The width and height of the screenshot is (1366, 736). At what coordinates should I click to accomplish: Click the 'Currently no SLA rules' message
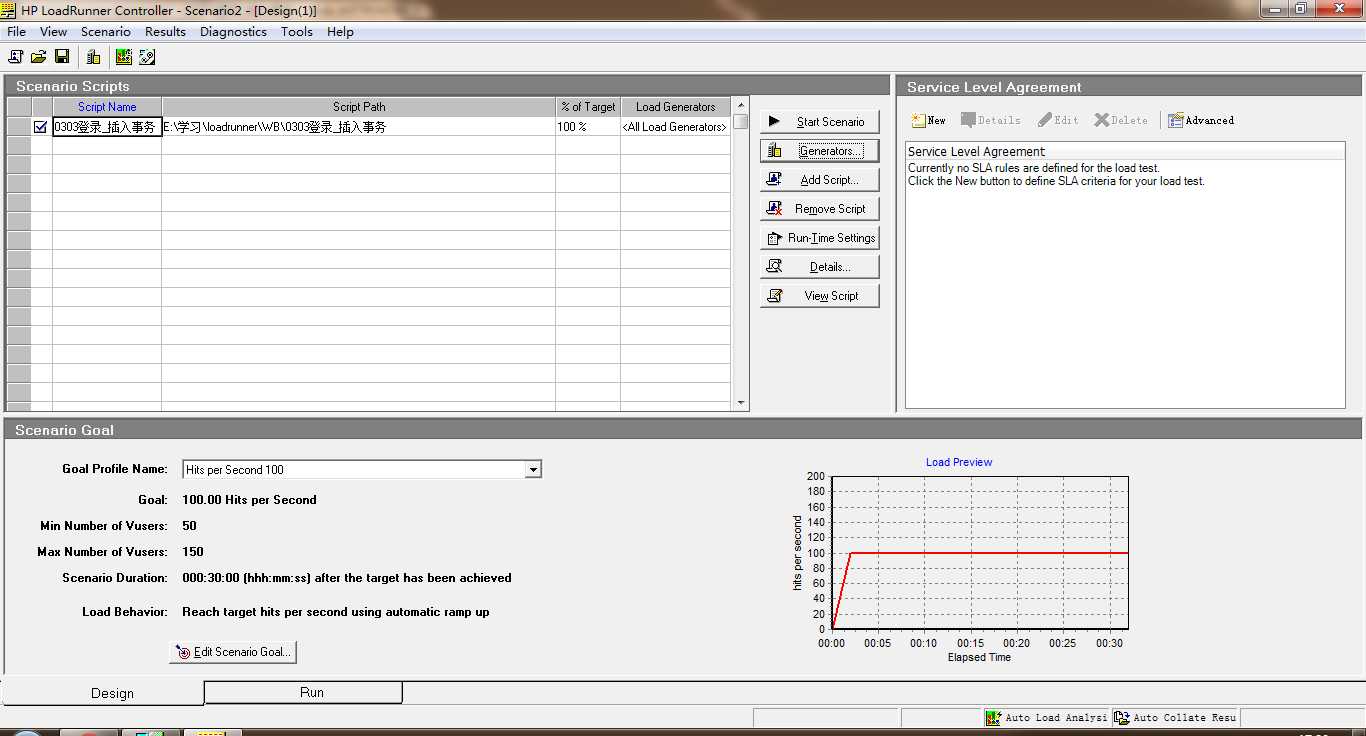(x=1034, y=168)
